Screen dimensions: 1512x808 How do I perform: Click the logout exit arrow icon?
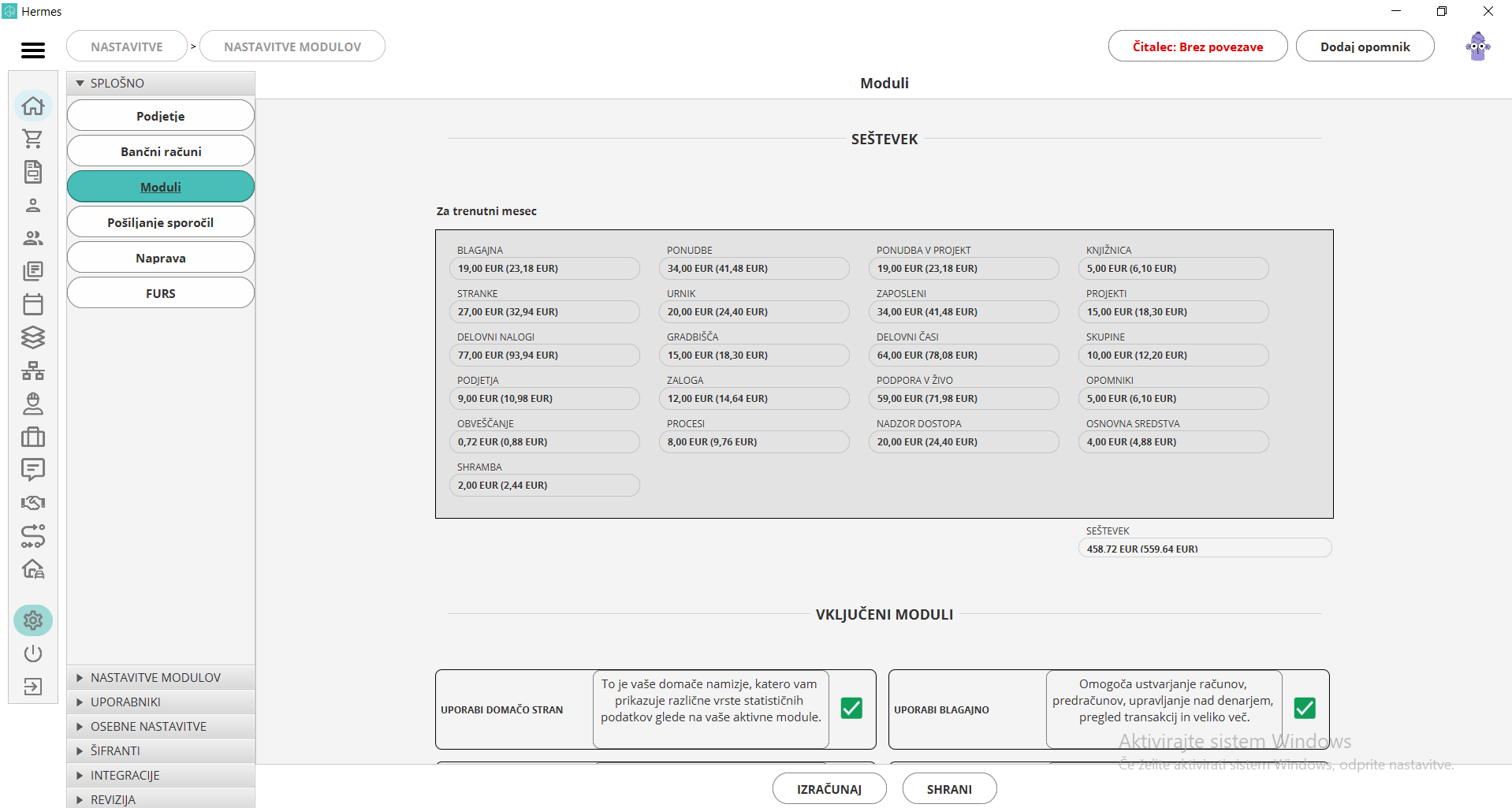pyautogui.click(x=33, y=687)
